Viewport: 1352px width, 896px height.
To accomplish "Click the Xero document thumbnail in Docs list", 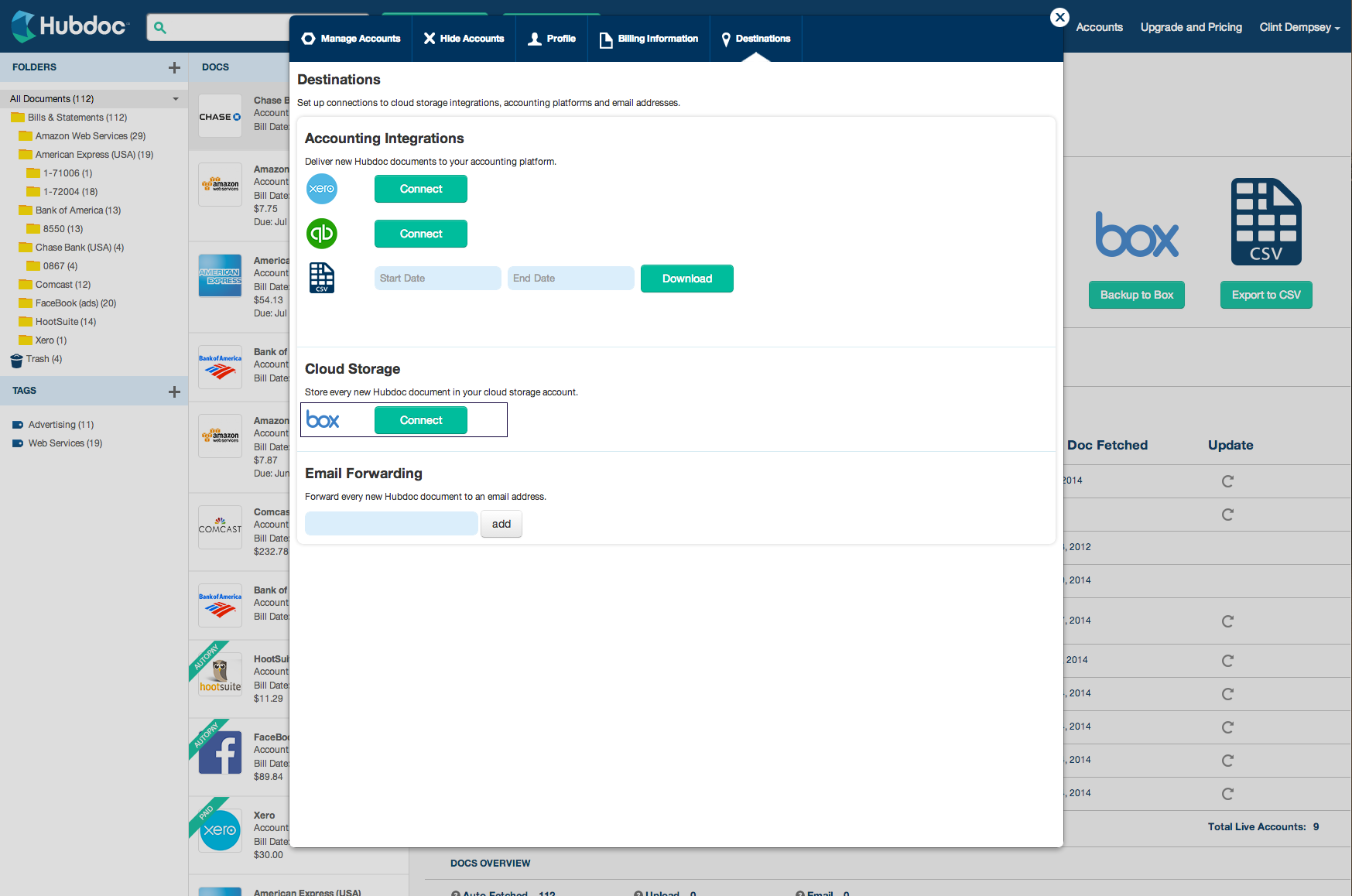I will click(x=221, y=831).
